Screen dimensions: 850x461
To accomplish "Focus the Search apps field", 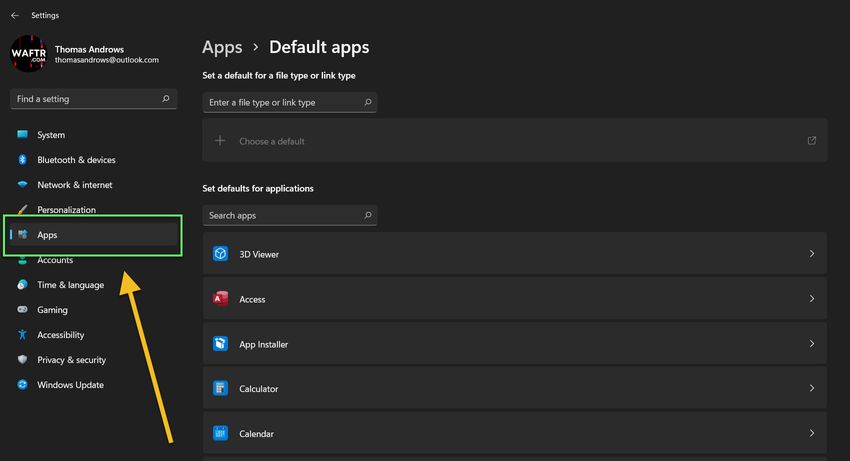I will click(289, 215).
